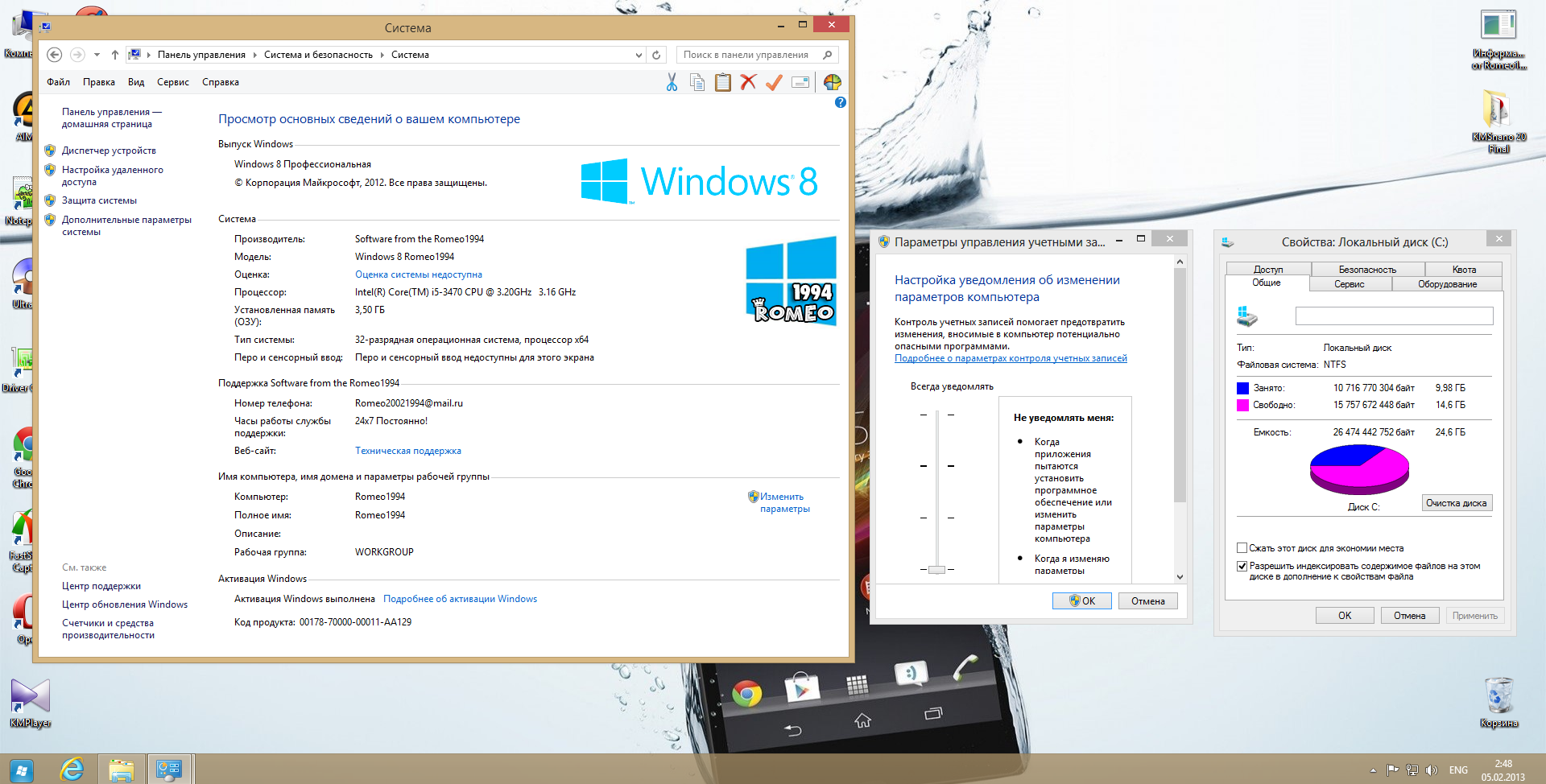Click OK in the UAC settings window
Image resolution: width=1546 pixels, height=784 pixels.
coord(1081,601)
